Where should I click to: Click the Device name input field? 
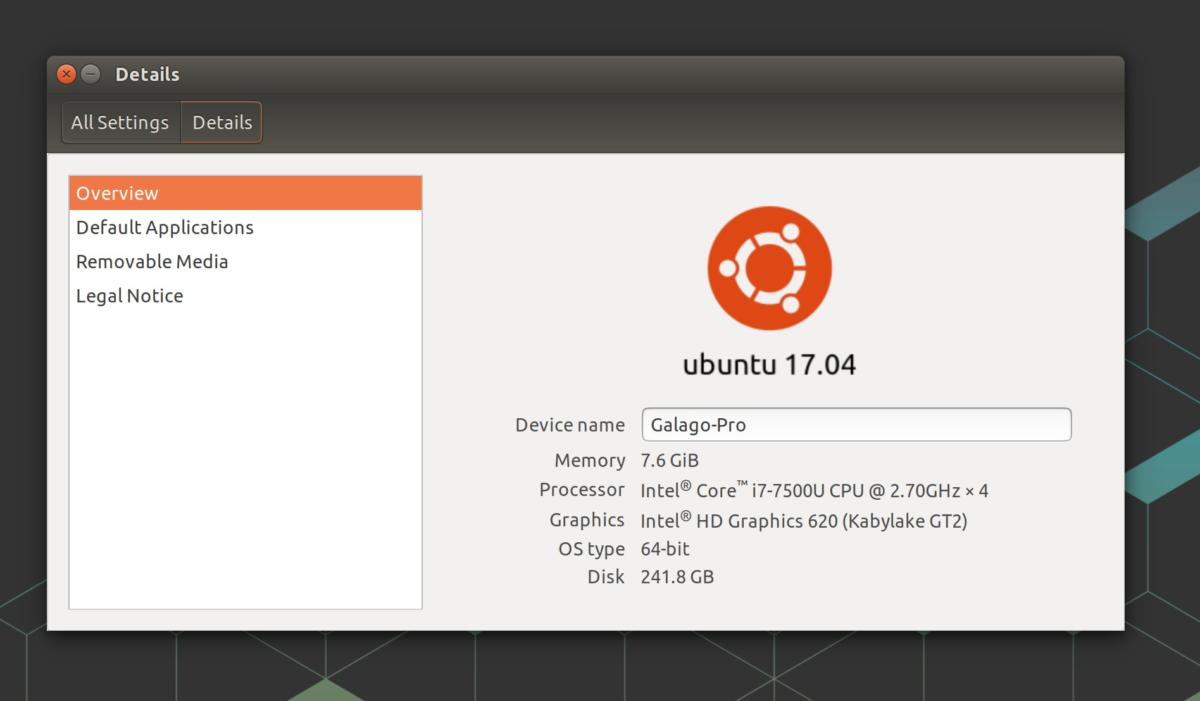(856, 424)
